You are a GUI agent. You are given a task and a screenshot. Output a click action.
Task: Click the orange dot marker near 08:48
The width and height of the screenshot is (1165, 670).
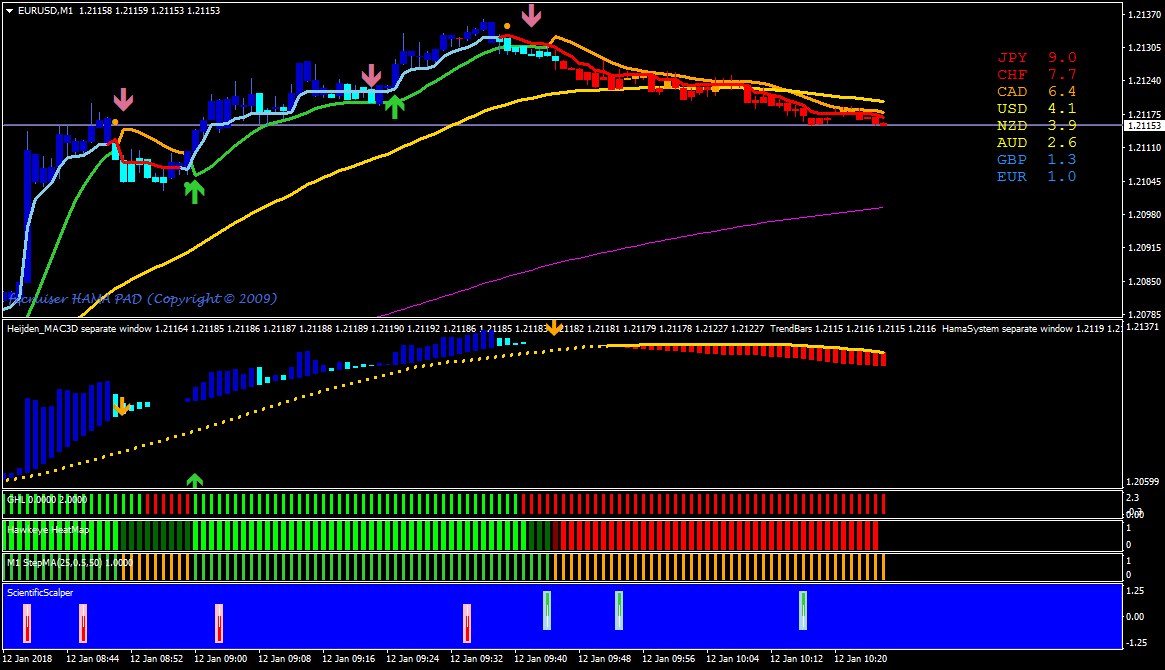tap(115, 122)
